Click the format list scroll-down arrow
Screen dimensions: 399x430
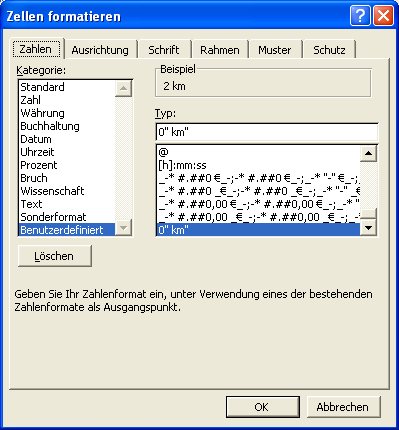pyautogui.click(x=369, y=228)
